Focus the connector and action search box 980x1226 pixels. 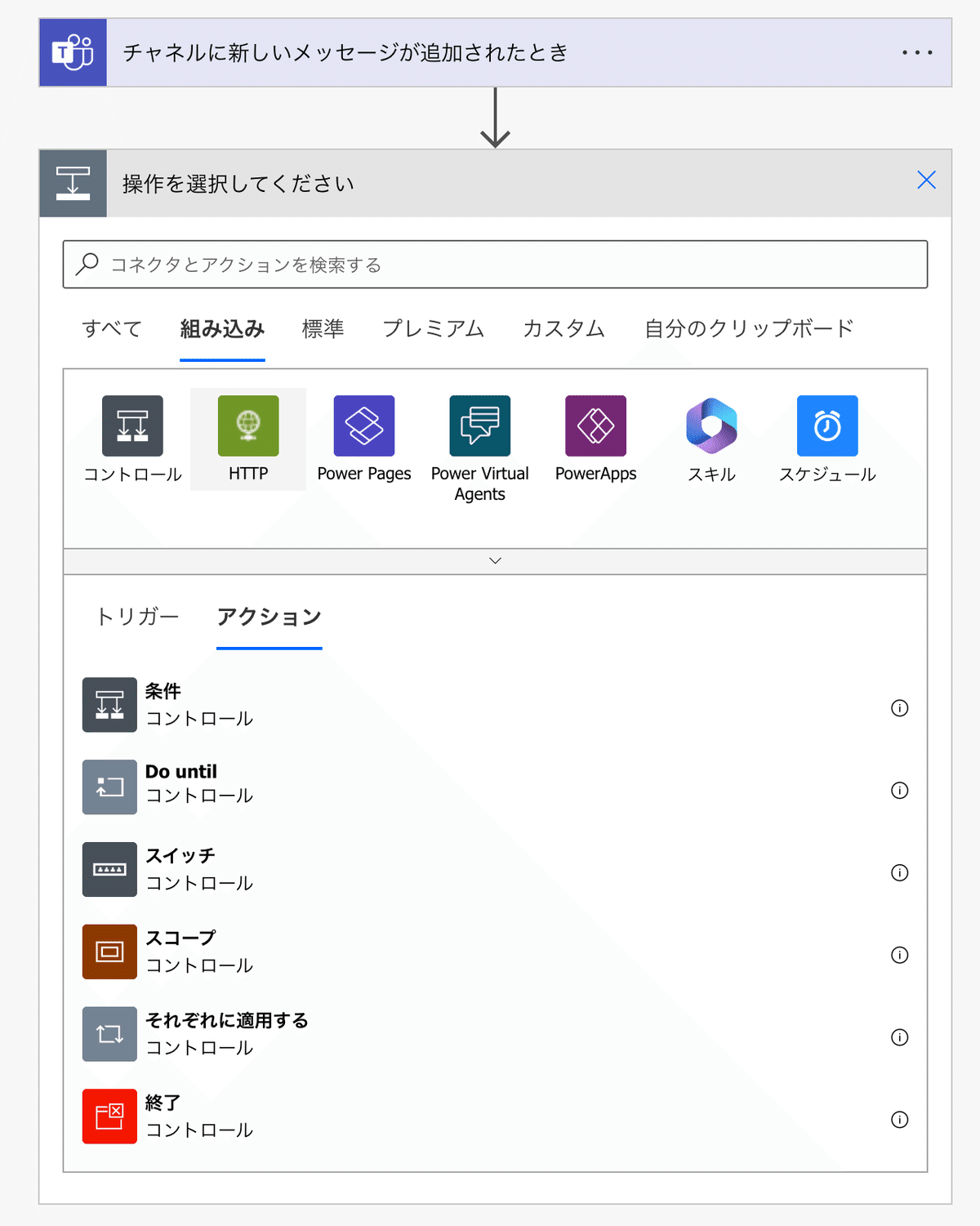click(495, 264)
